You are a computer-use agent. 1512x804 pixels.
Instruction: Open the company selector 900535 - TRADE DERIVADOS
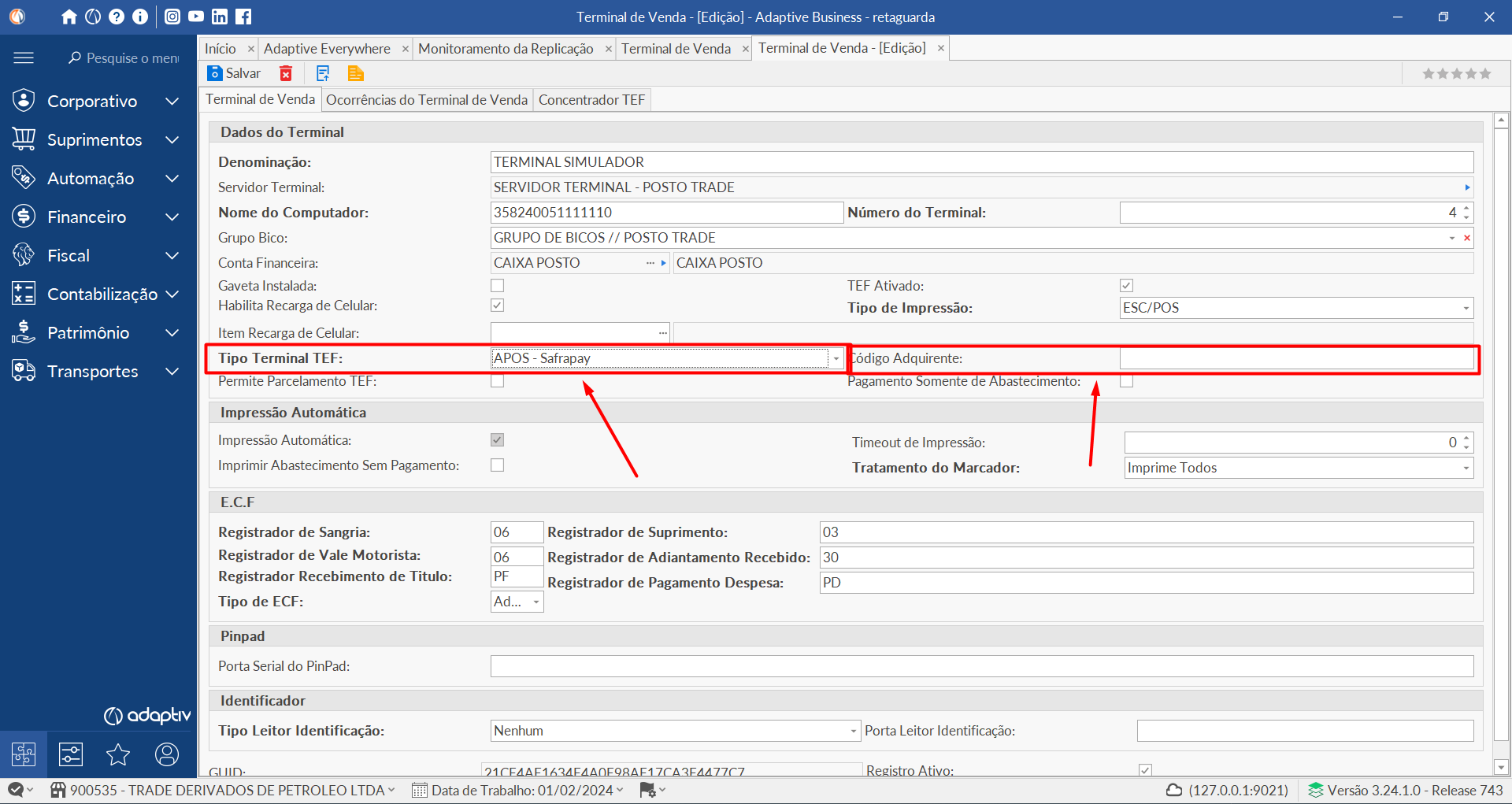pyautogui.click(x=224, y=790)
